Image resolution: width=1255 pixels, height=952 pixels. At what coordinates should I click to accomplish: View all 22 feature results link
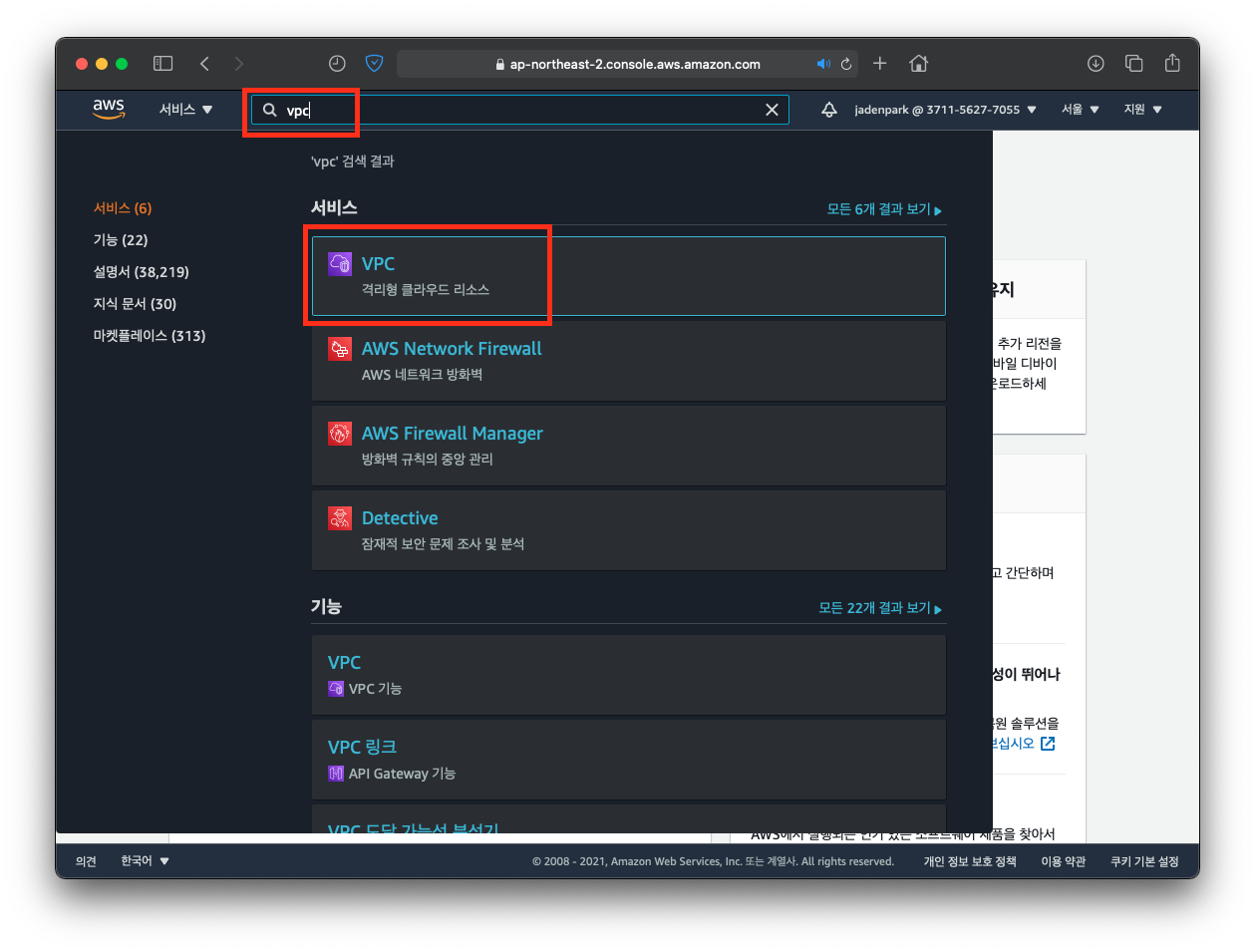tap(880, 608)
